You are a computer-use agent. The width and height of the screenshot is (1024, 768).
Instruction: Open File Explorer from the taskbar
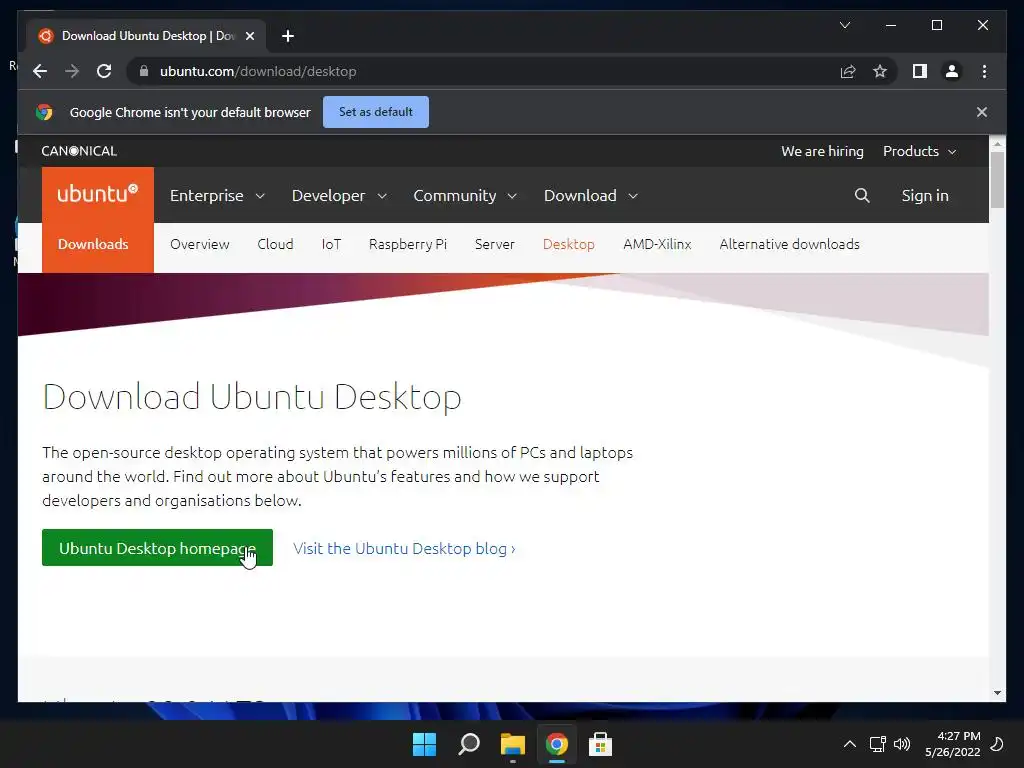coord(513,744)
